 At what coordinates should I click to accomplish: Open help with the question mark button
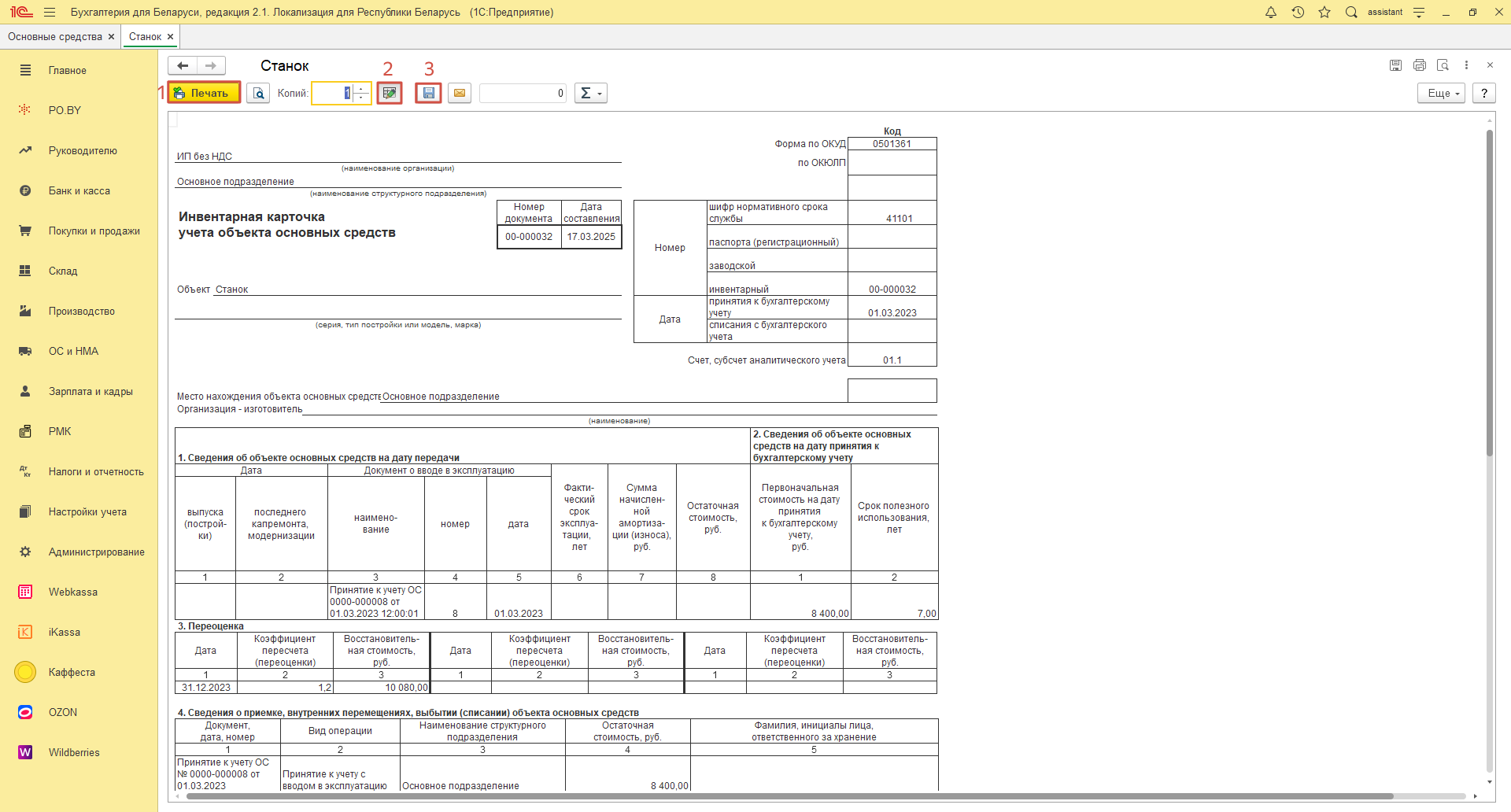(1484, 93)
